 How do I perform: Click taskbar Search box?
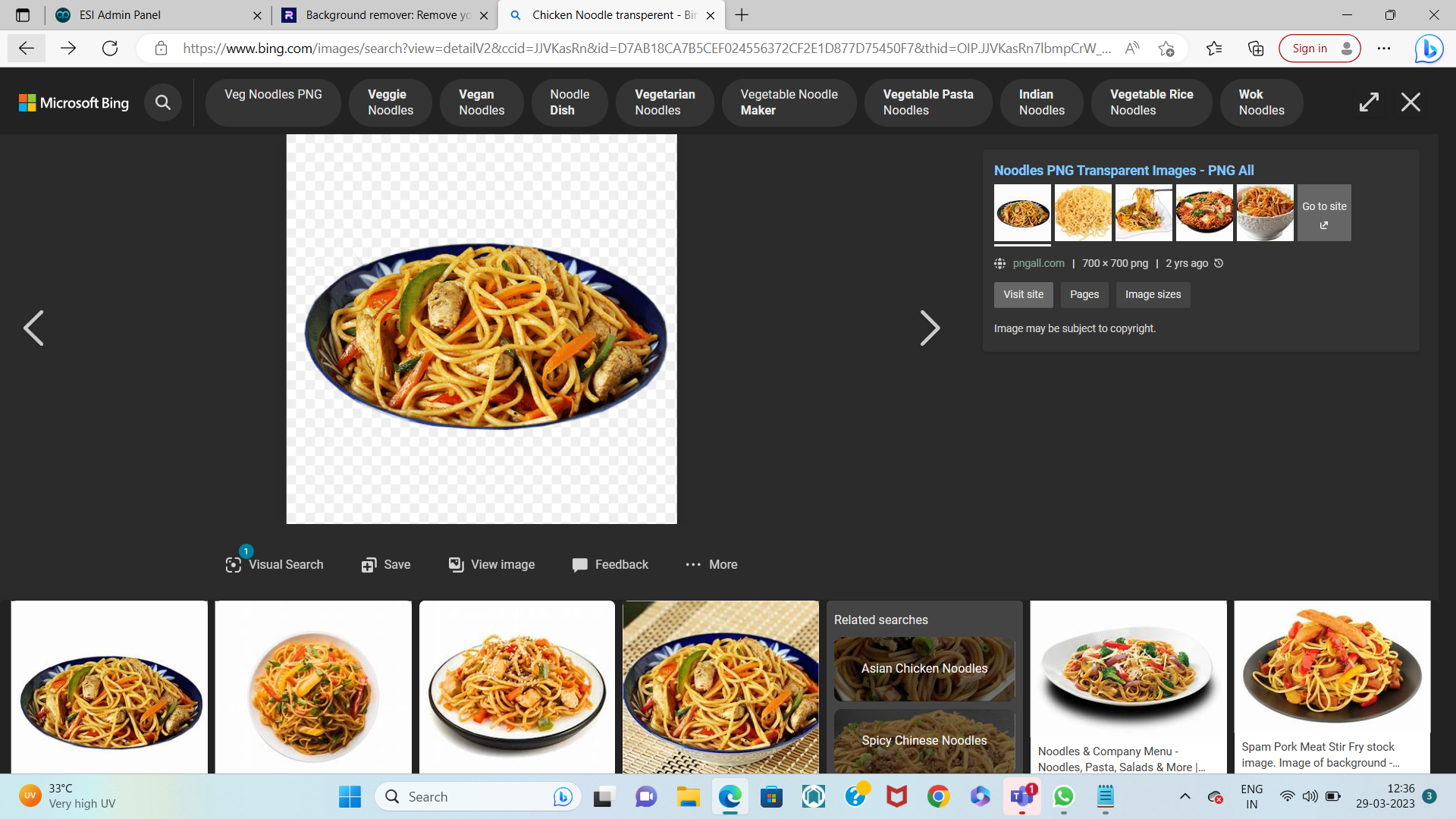tap(478, 797)
